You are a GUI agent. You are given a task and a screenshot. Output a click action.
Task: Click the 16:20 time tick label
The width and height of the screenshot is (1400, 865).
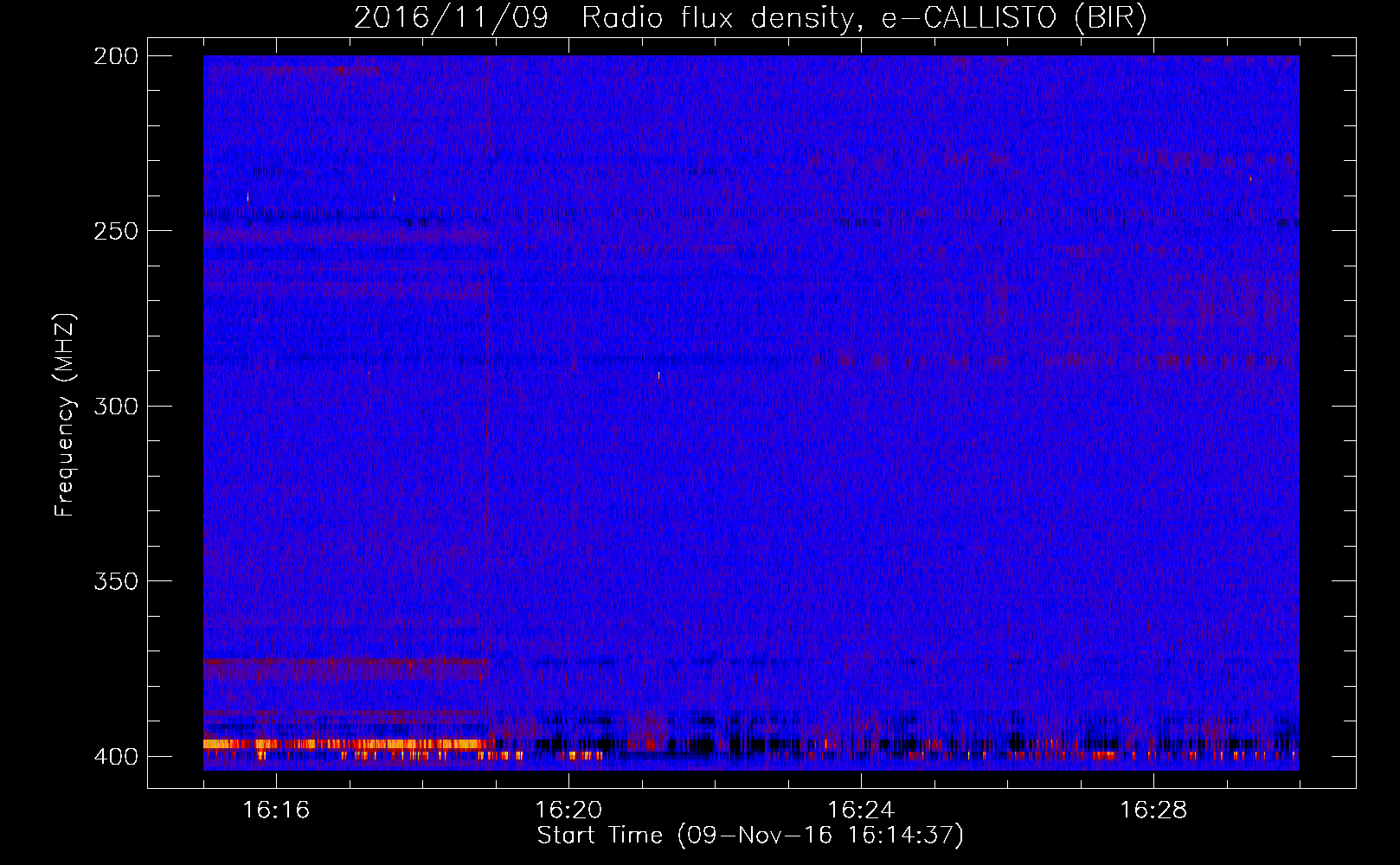point(568,810)
